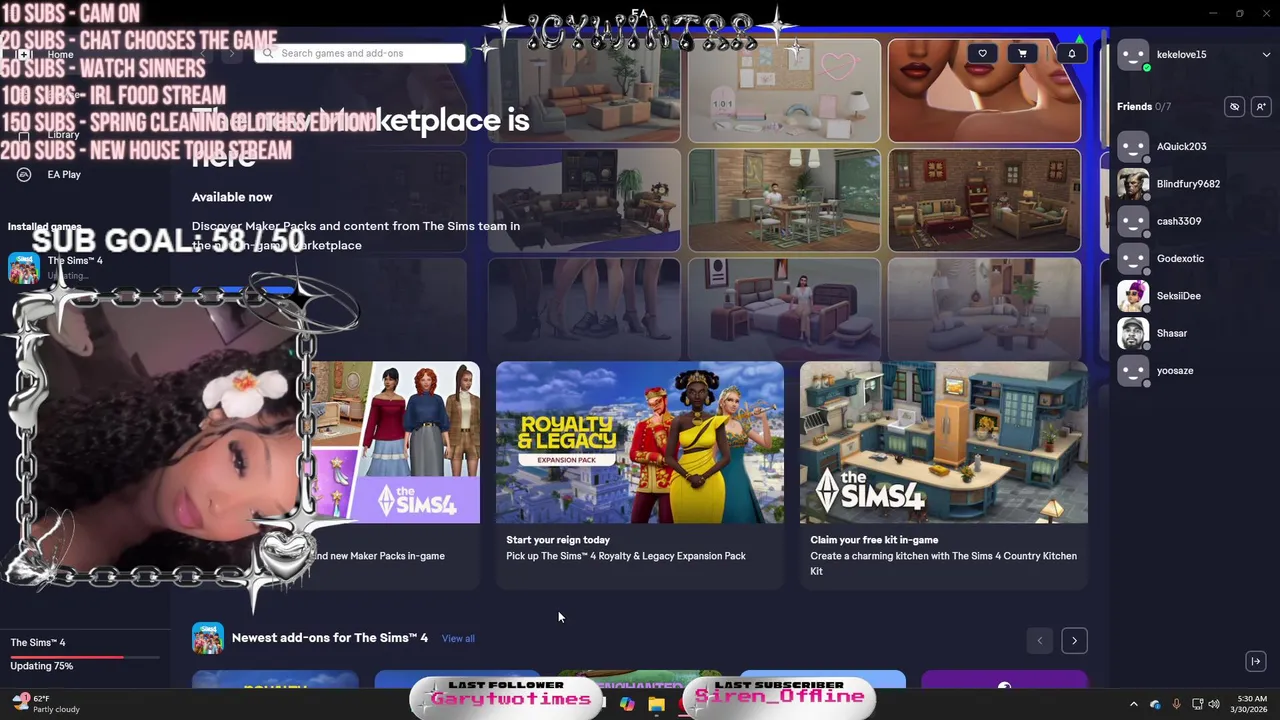The height and width of the screenshot is (720, 1280).
Task: Select friend name AQuick203
Action: tap(1181, 146)
